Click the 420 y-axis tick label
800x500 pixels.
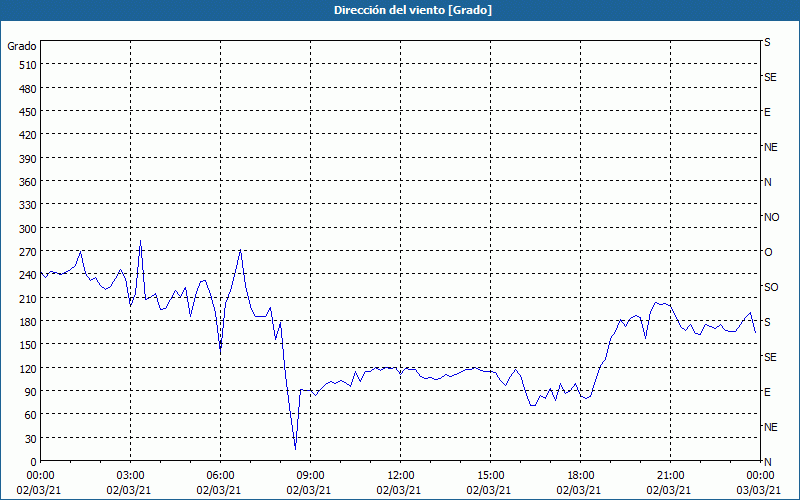tap(28, 135)
